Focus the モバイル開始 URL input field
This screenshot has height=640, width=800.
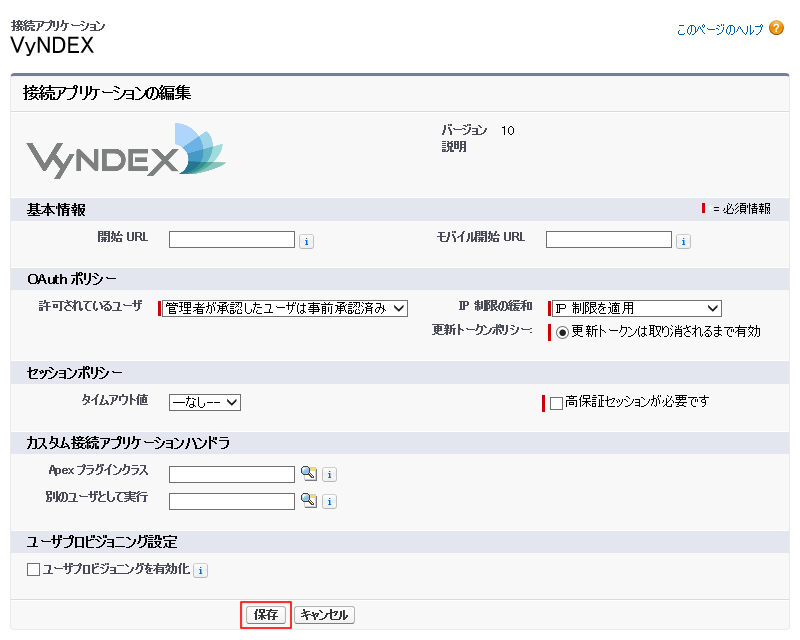(608, 240)
